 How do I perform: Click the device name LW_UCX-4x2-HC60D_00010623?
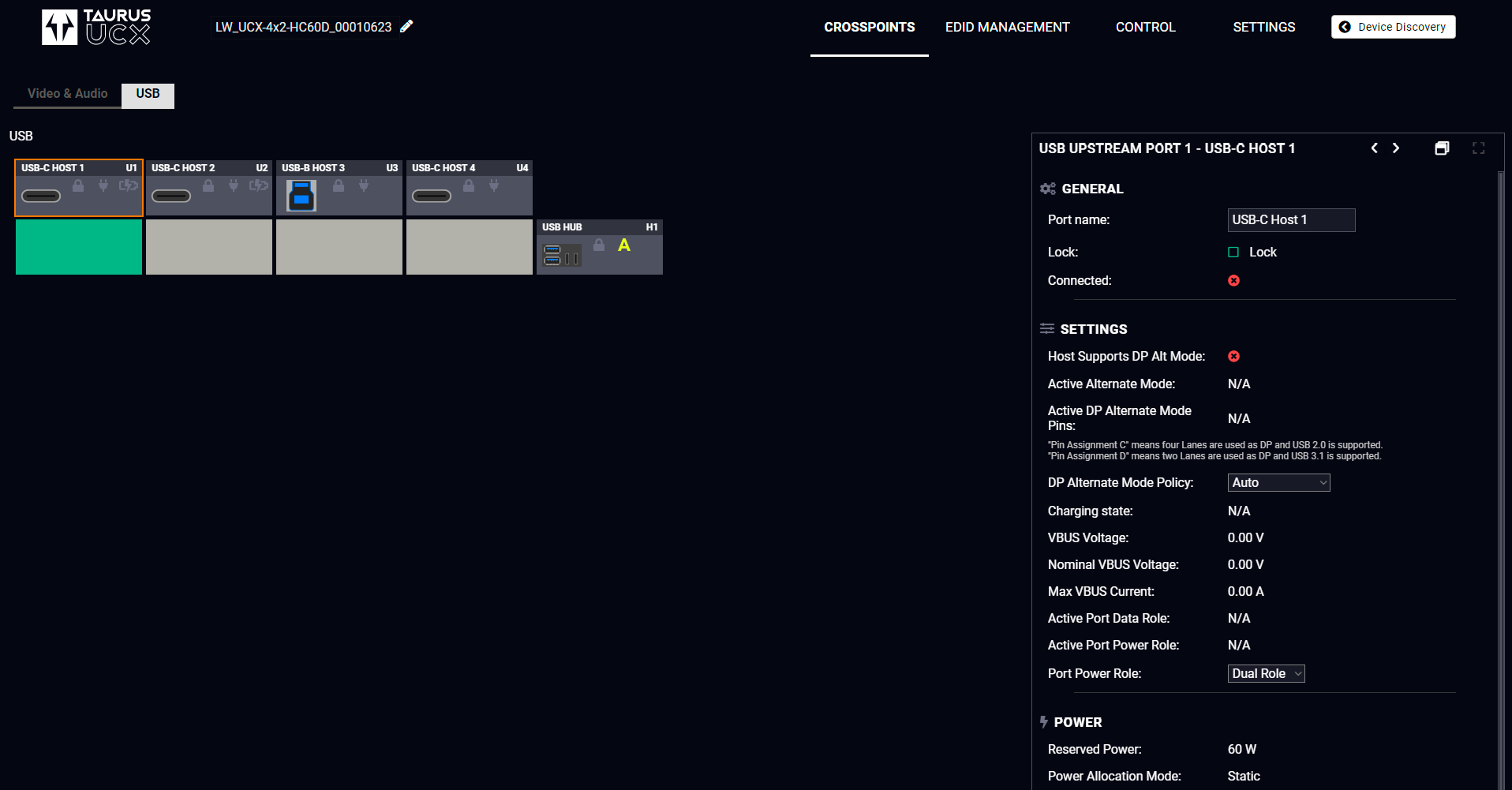click(x=304, y=27)
